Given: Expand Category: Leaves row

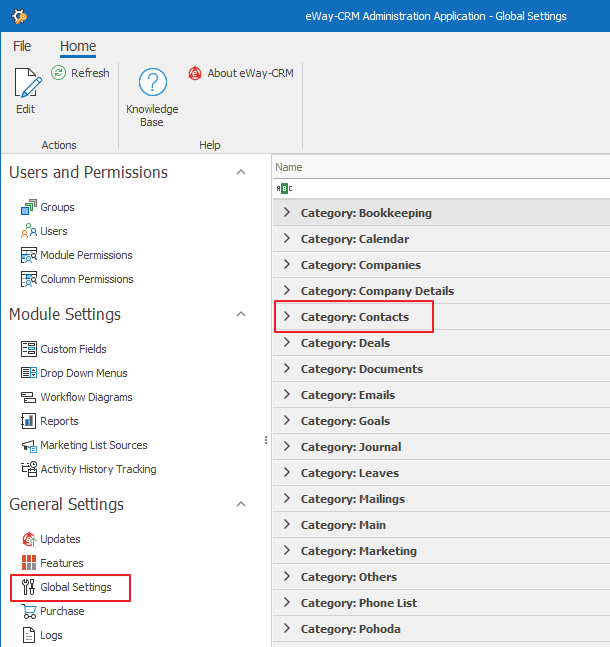Looking at the screenshot, I should click(287, 472).
